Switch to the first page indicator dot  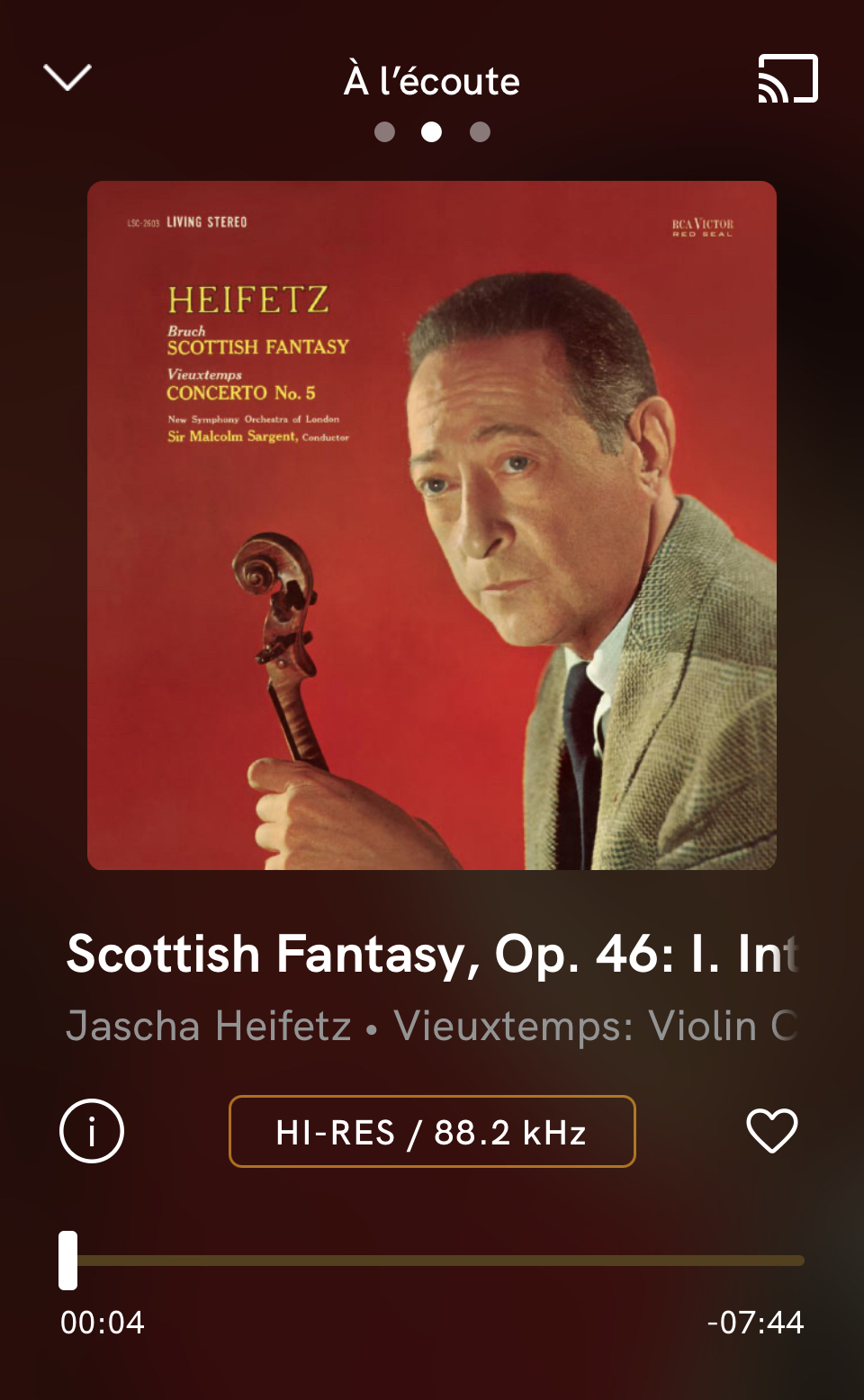coord(384,132)
